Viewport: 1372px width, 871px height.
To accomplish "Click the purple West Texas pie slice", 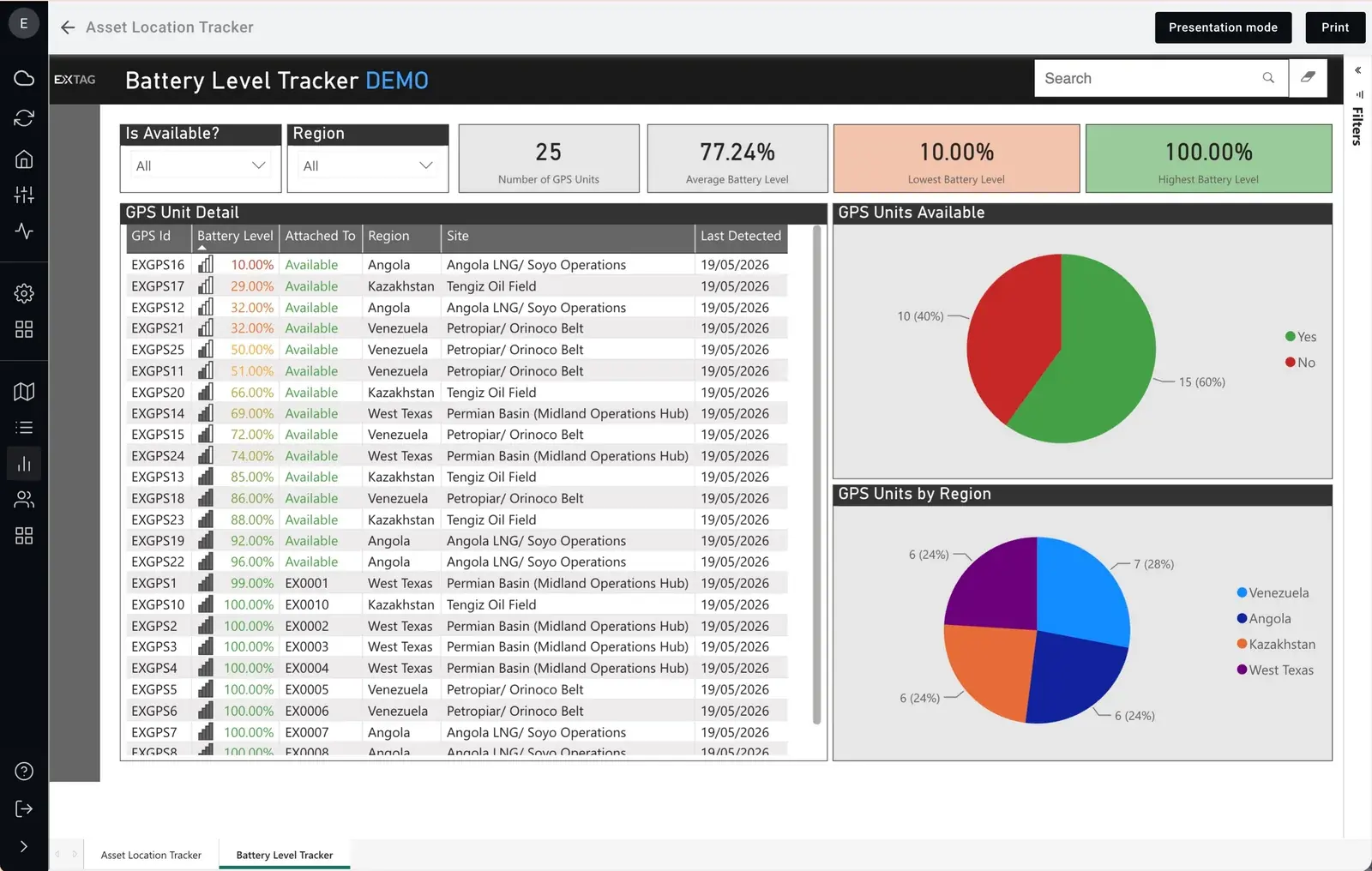I will point(999,587).
